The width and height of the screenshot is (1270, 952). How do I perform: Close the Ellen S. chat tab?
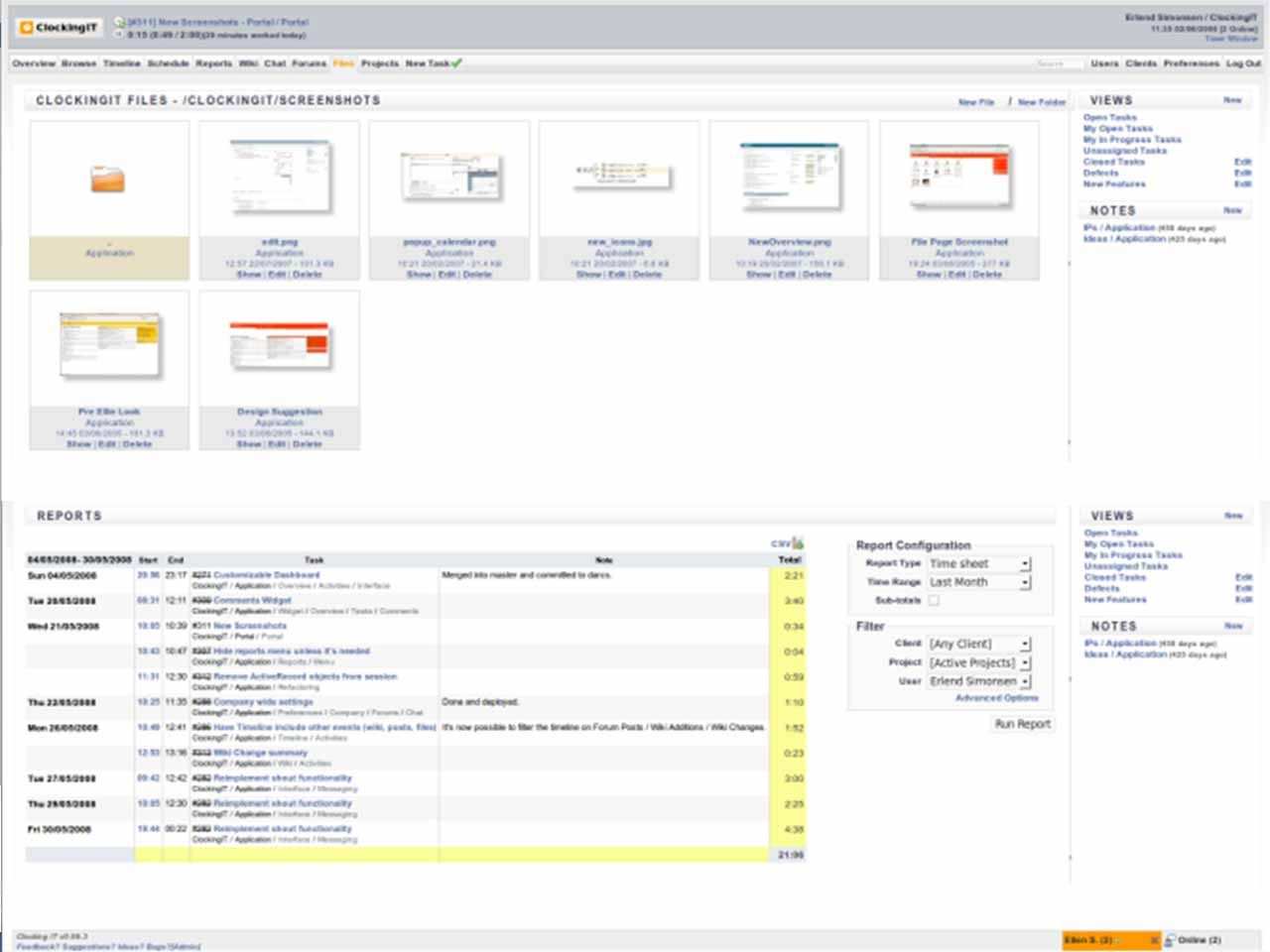[1154, 939]
